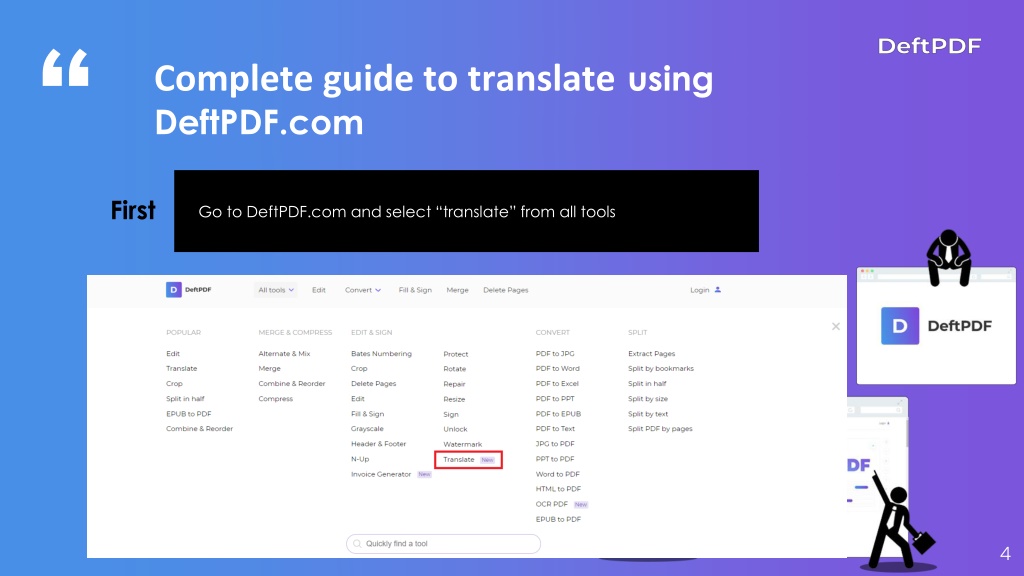Expand the All tools dropdown
The height and width of the screenshot is (576, 1024).
276,290
